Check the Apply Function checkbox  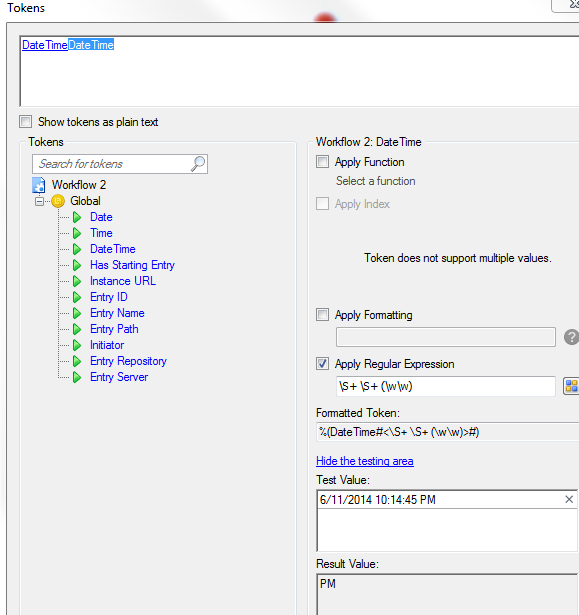pos(322,162)
